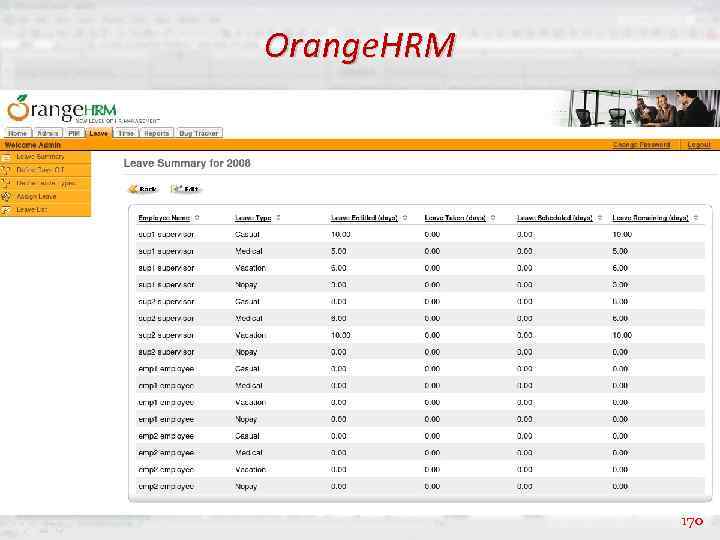The image size is (720, 540).
Task: Click sort icon beside Leave Remaining (days)
Action: point(696,218)
